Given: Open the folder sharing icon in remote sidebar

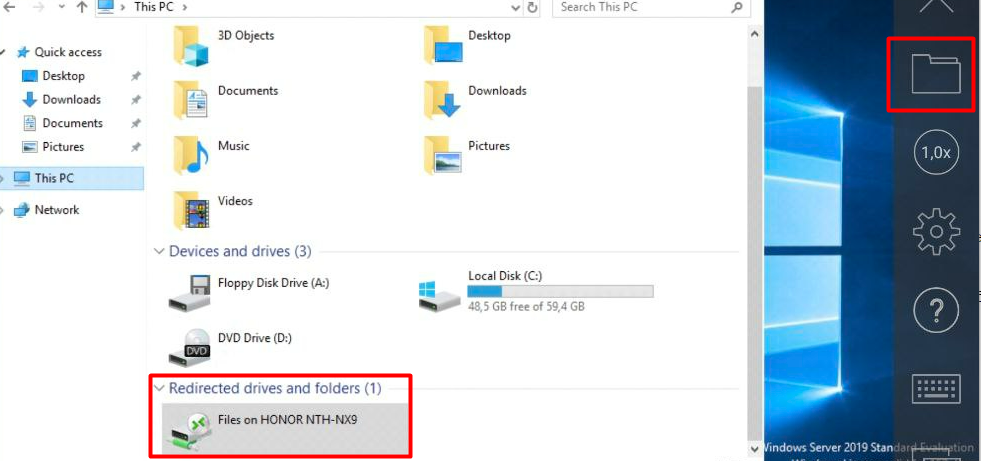Looking at the screenshot, I should (x=936, y=74).
